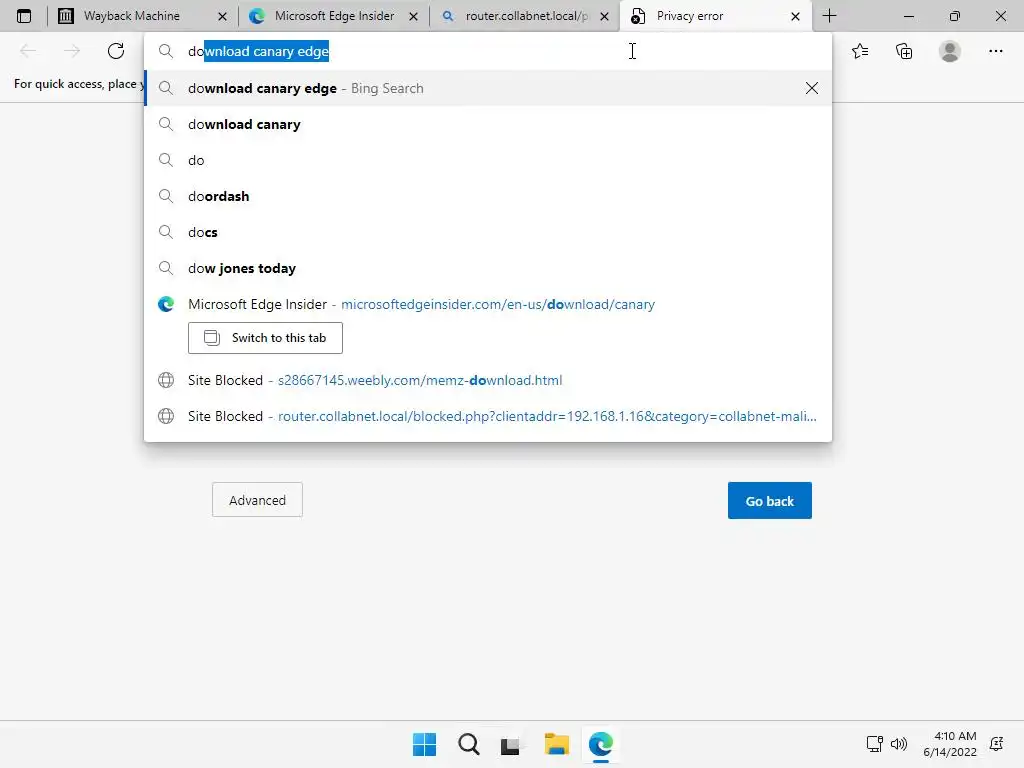Click the browser forward arrow

coord(72,51)
